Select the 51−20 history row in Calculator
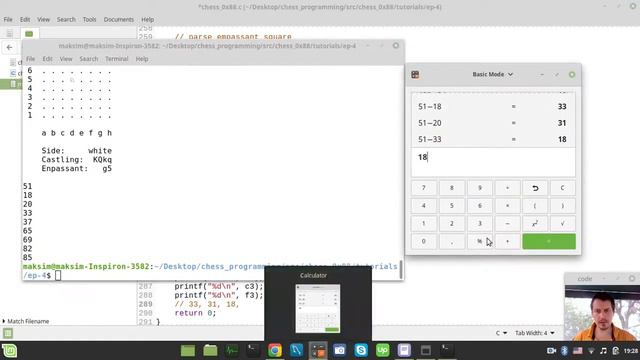640x360 pixels. (x=493, y=123)
